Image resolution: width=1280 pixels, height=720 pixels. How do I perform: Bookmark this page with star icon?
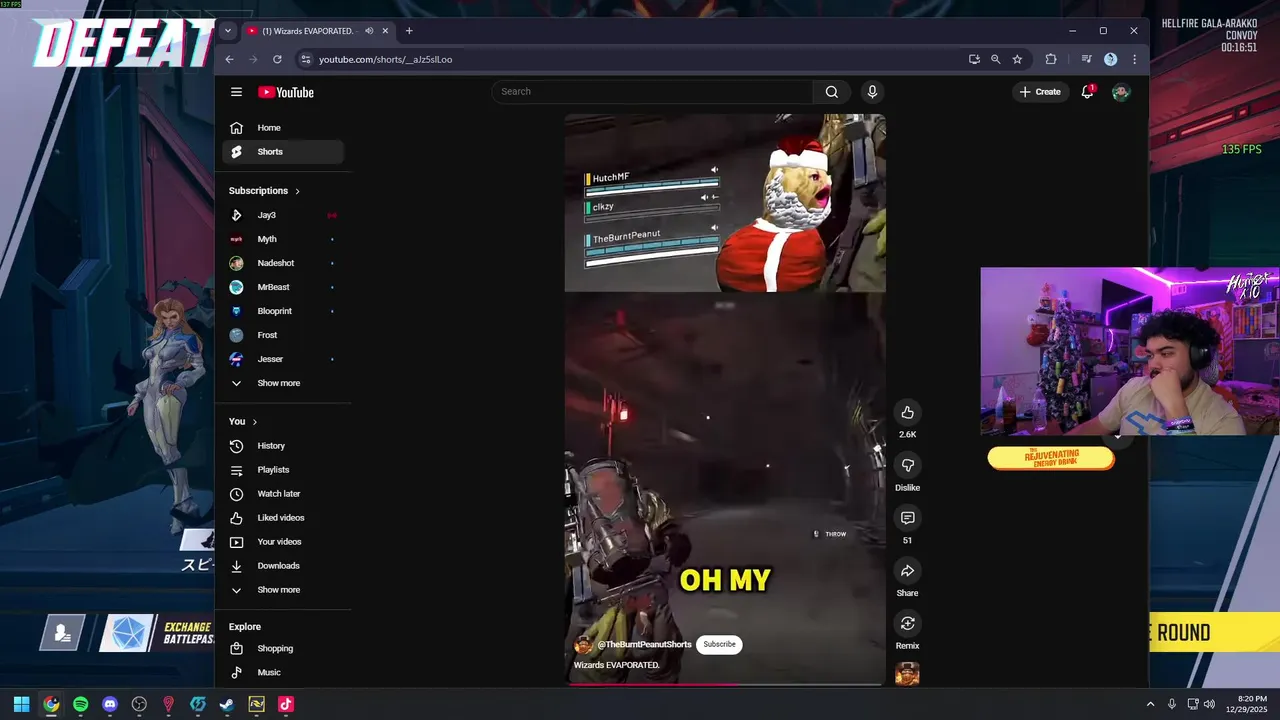click(1017, 59)
